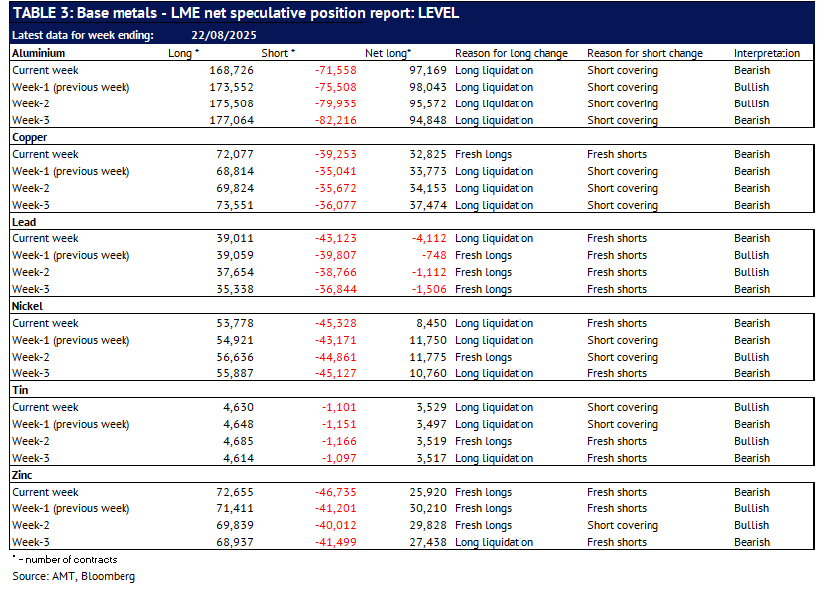Click the long value 56,636

[x=235, y=357]
